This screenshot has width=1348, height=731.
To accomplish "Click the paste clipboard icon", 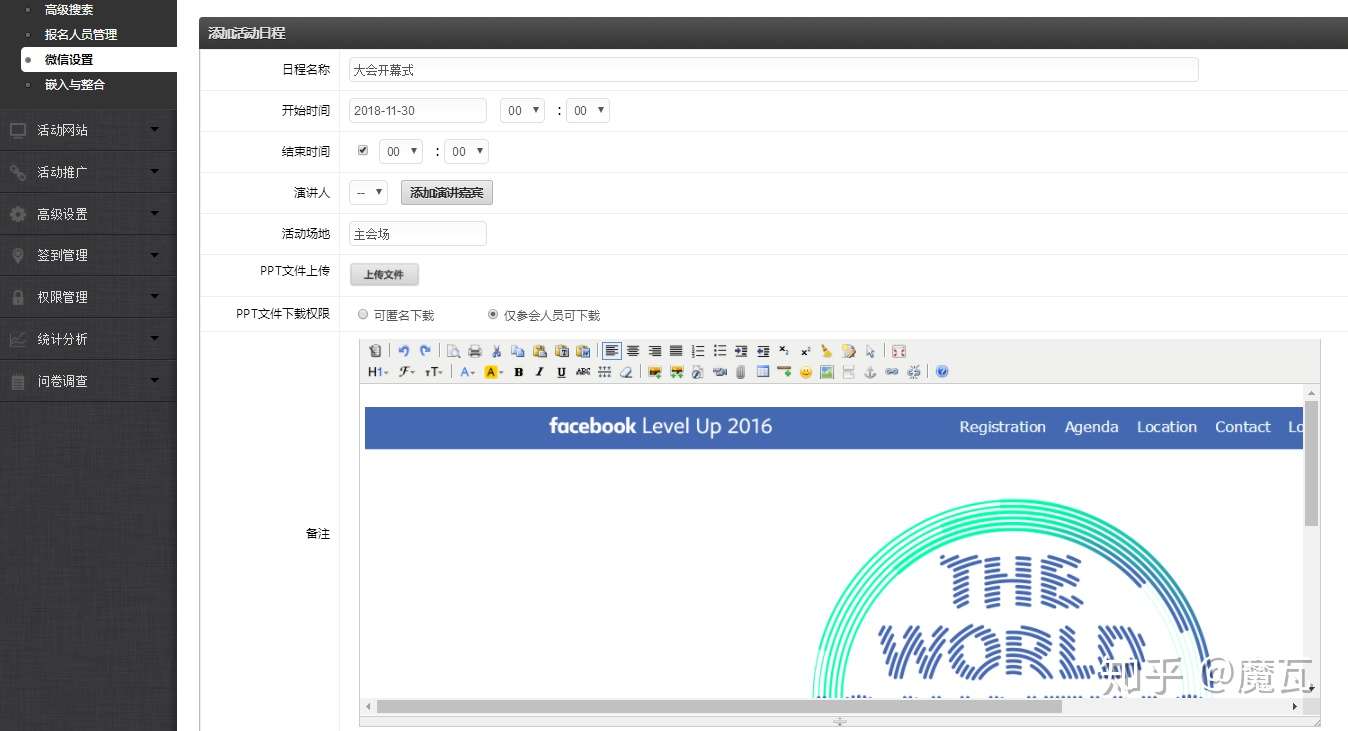I will pyautogui.click(x=540, y=351).
